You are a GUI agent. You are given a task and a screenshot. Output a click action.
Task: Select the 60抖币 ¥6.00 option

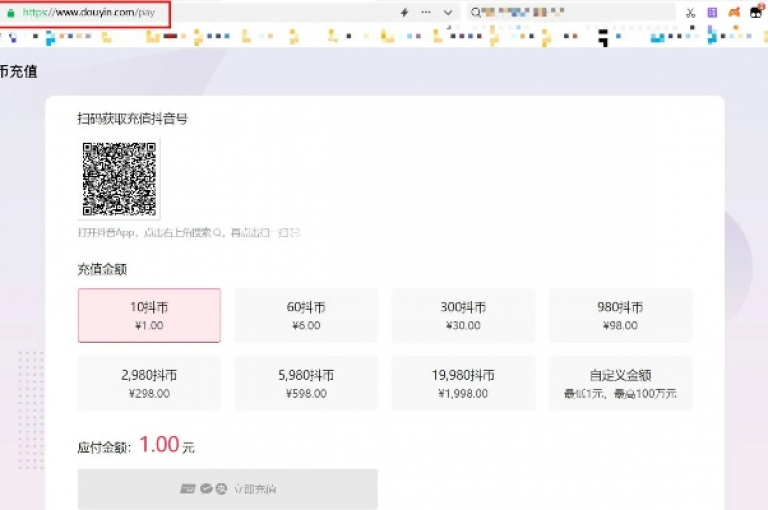point(306,315)
